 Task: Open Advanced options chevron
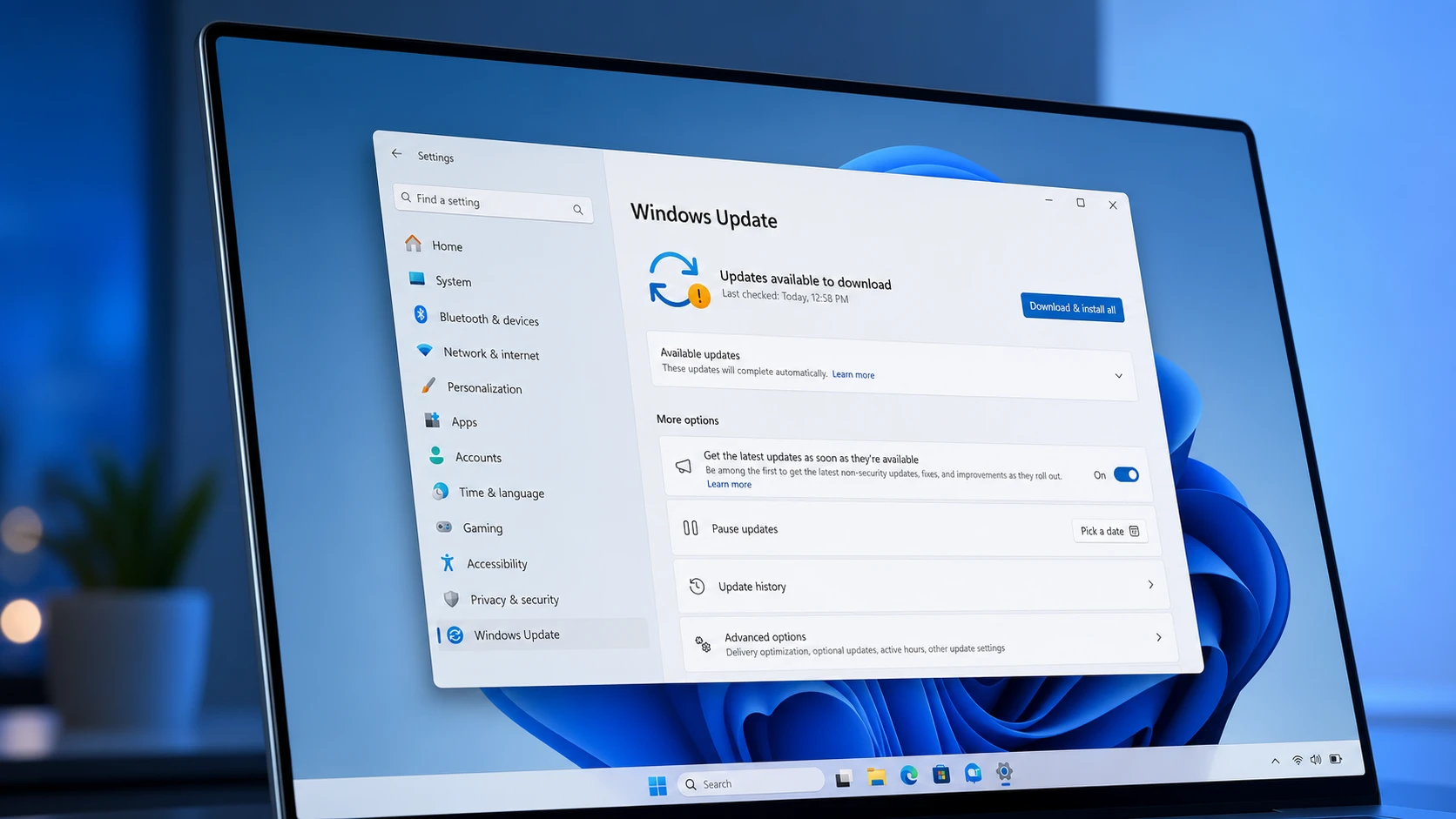[x=1158, y=638]
